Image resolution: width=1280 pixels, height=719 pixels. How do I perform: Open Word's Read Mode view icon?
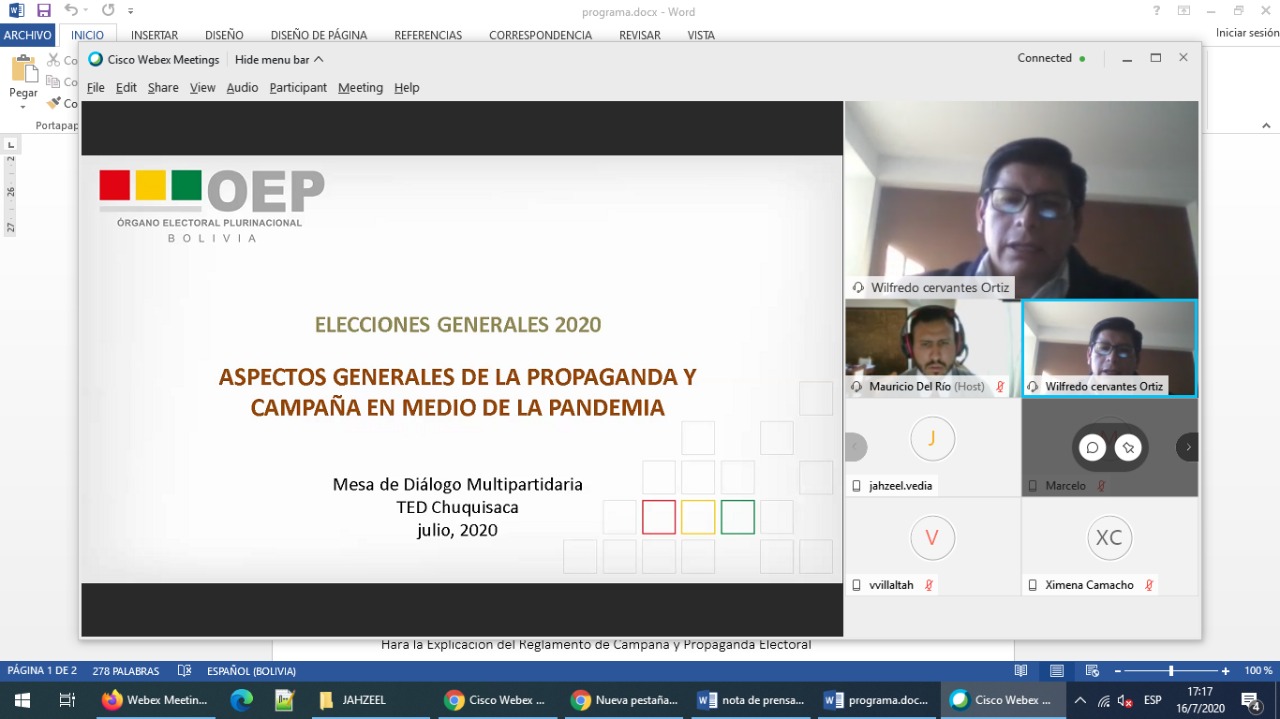tap(1021, 671)
